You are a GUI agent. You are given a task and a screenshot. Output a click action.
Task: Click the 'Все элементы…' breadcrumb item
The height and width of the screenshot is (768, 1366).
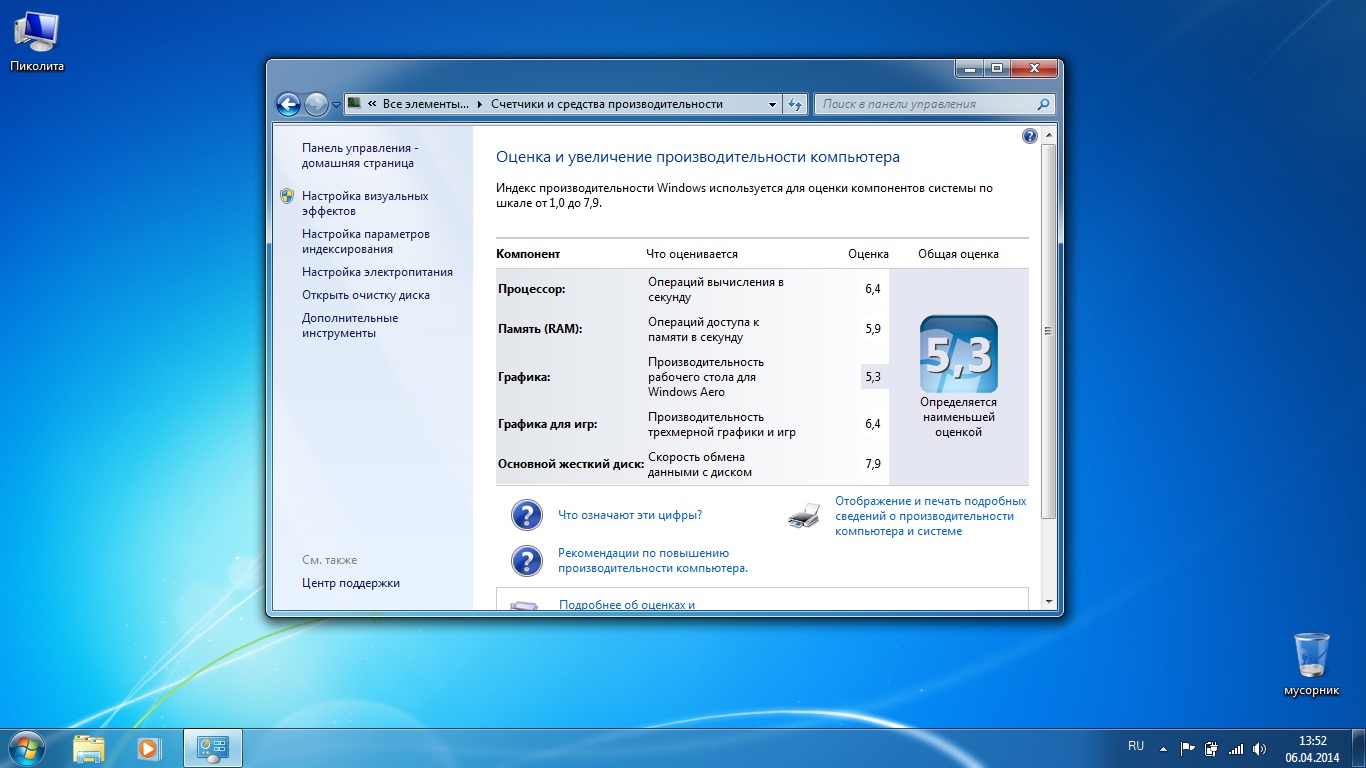(425, 104)
